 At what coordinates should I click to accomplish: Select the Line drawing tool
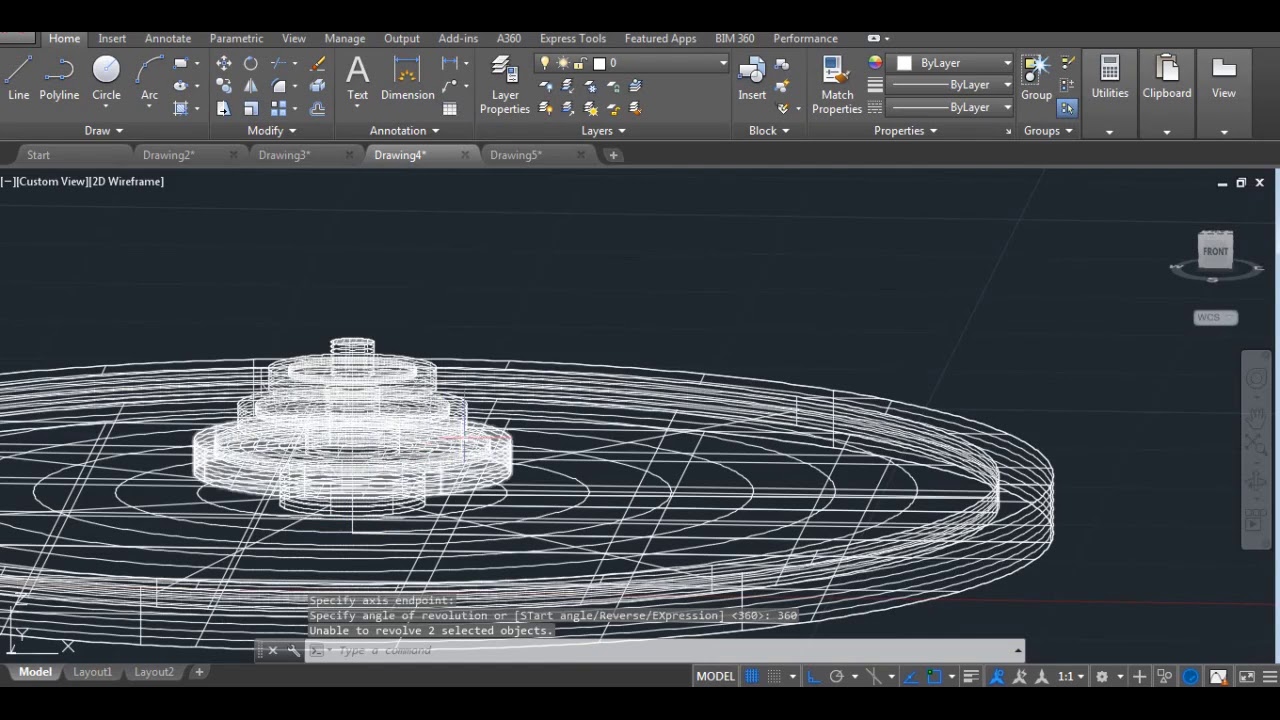pos(18,78)
